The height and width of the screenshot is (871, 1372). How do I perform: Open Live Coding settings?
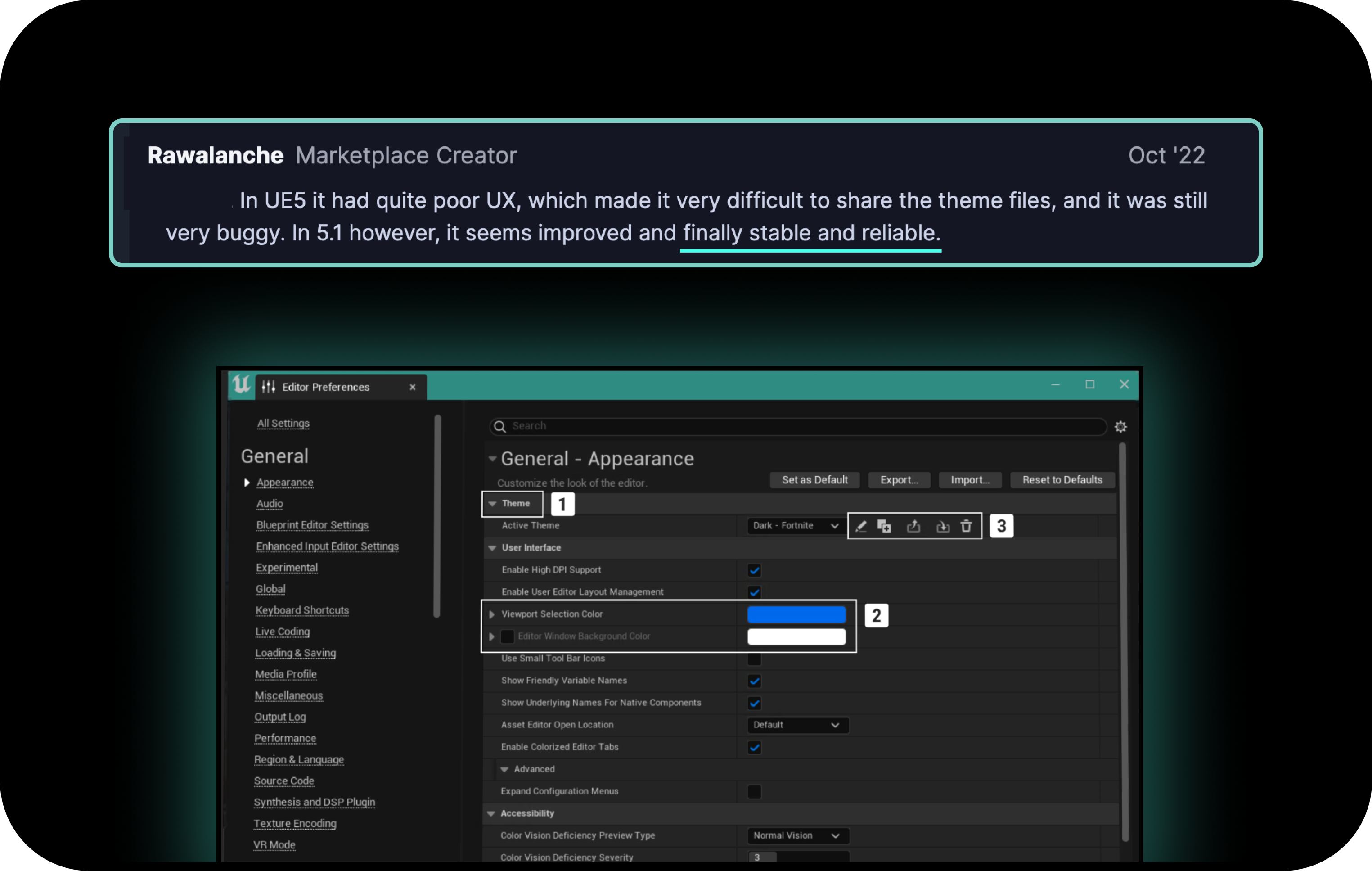coord(283,632)
